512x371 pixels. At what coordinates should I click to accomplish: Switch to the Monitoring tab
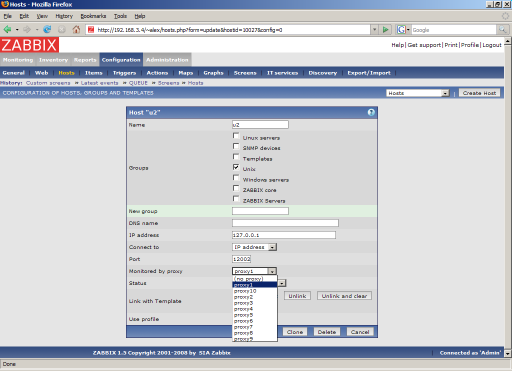(x=18, y=60)
